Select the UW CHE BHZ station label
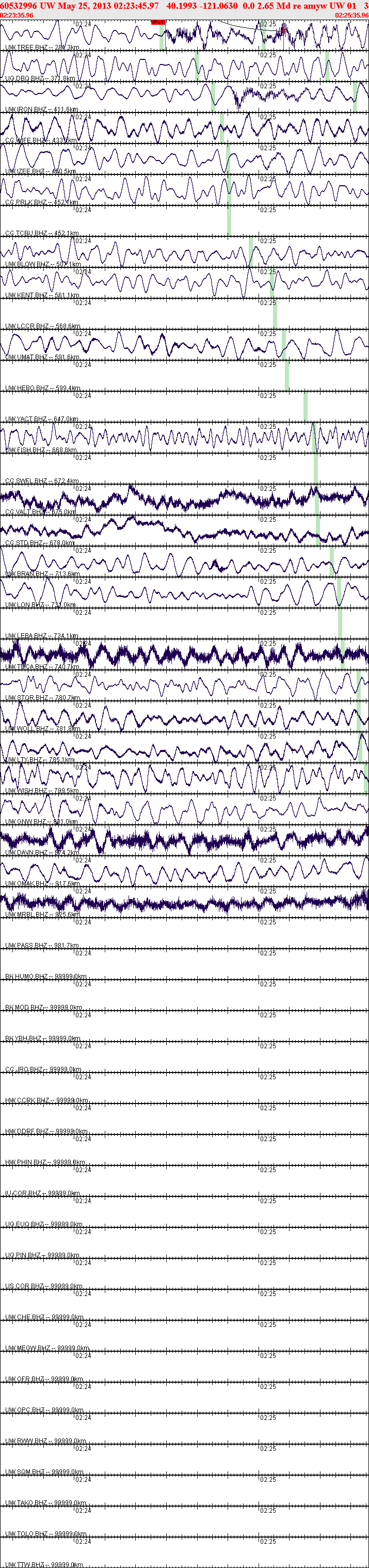The image size is (369, 1568). (44, 1318)
